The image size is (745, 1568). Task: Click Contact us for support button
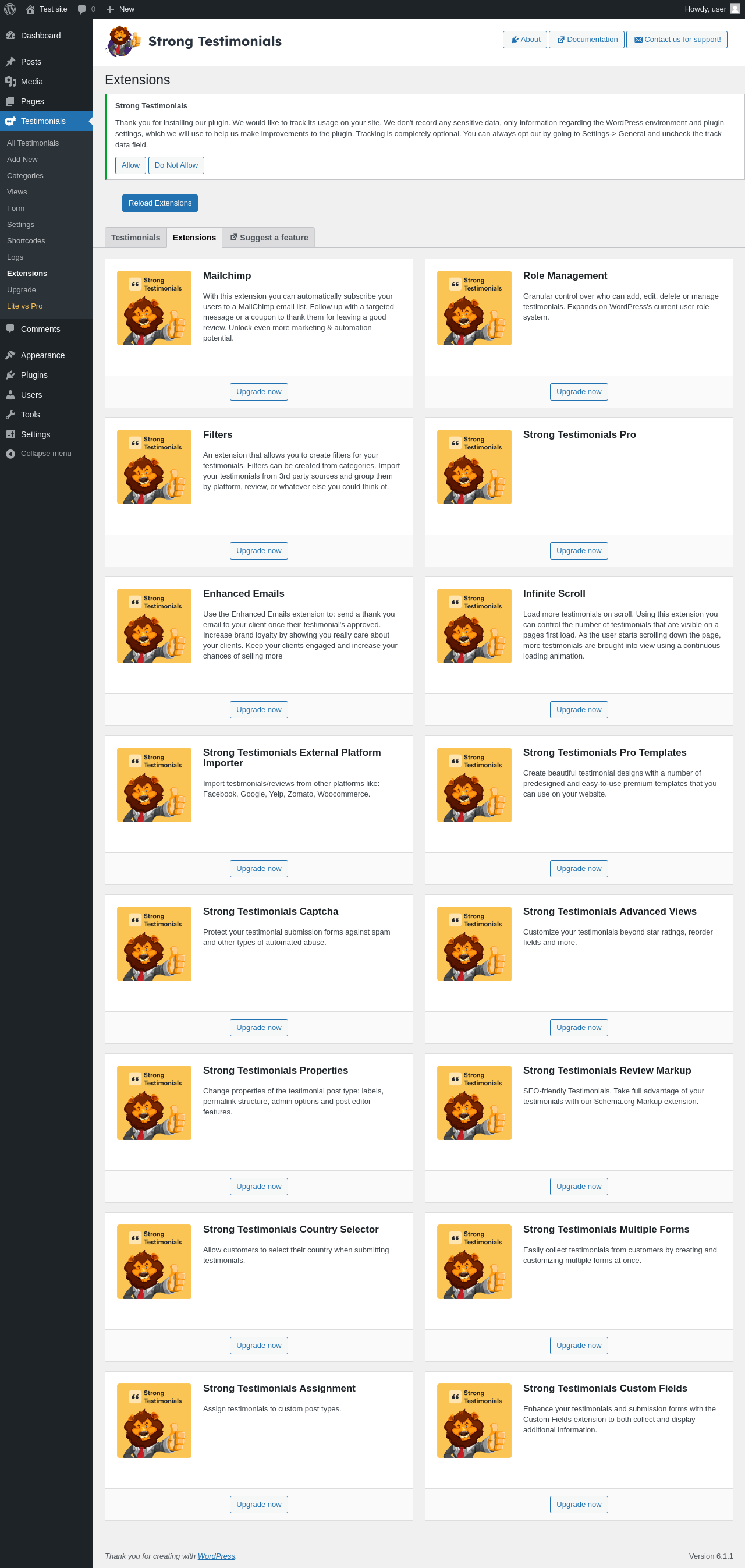(677, 40)
